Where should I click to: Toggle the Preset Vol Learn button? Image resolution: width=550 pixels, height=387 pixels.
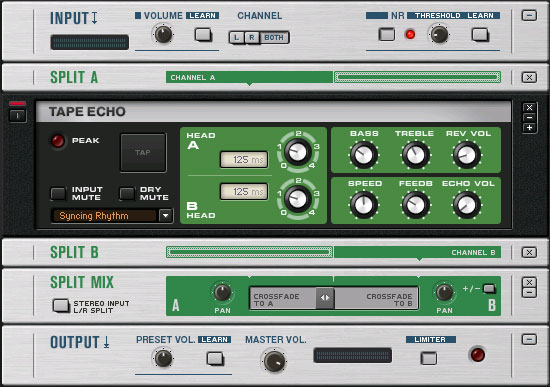click(215, 359)
